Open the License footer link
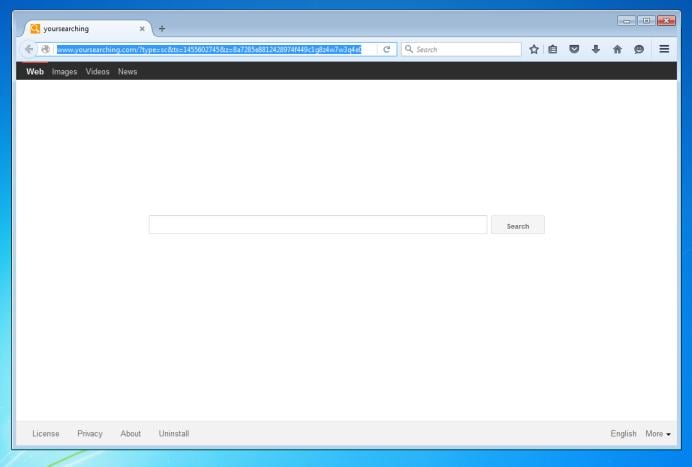 tap(46, 433)
